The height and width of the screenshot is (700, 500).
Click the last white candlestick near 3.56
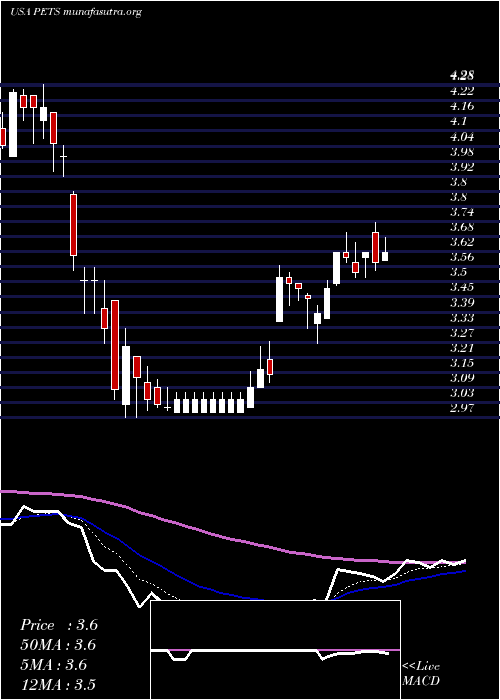pos(385,256)
